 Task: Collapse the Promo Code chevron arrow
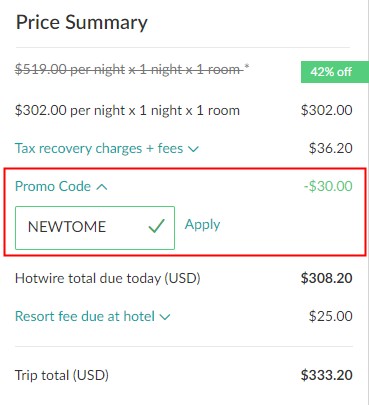pos(102,187)
